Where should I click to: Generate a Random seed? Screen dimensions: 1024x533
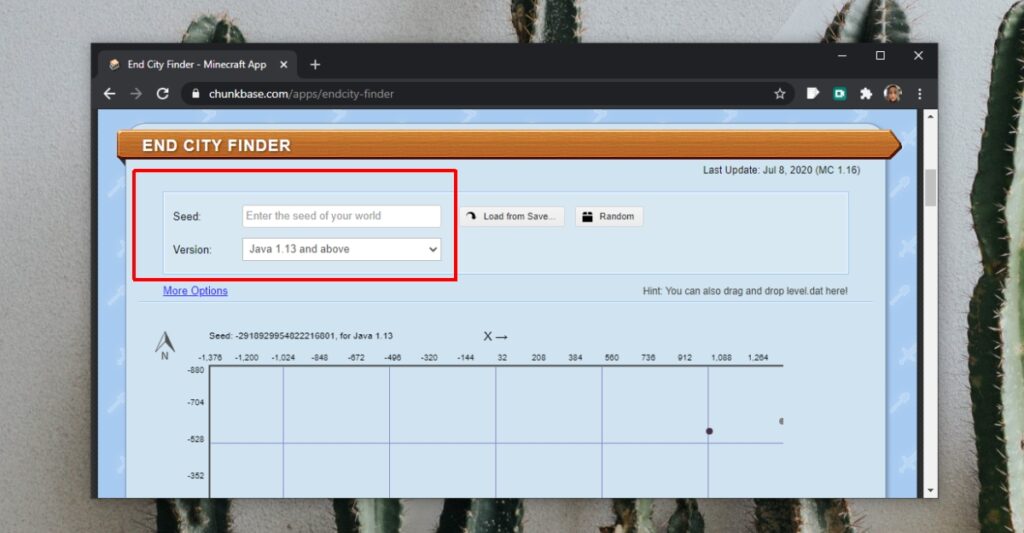tap(608, 217)
